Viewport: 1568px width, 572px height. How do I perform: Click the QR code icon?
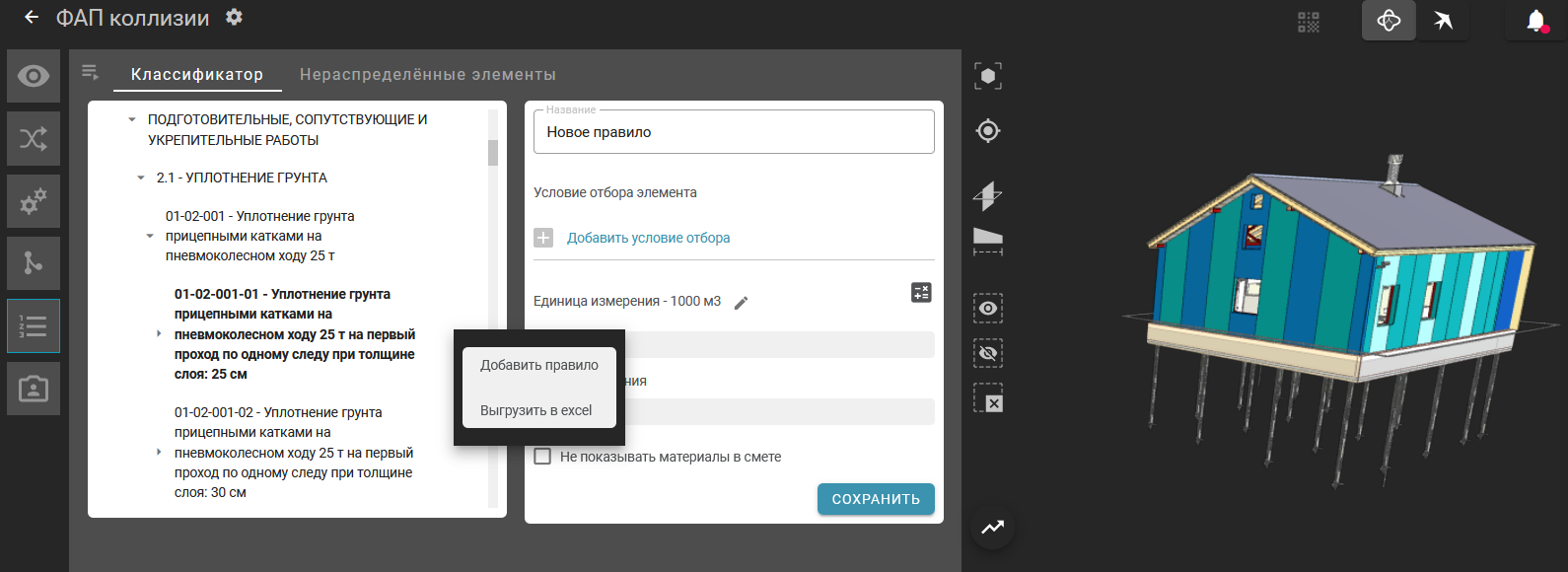point(1309,22)
